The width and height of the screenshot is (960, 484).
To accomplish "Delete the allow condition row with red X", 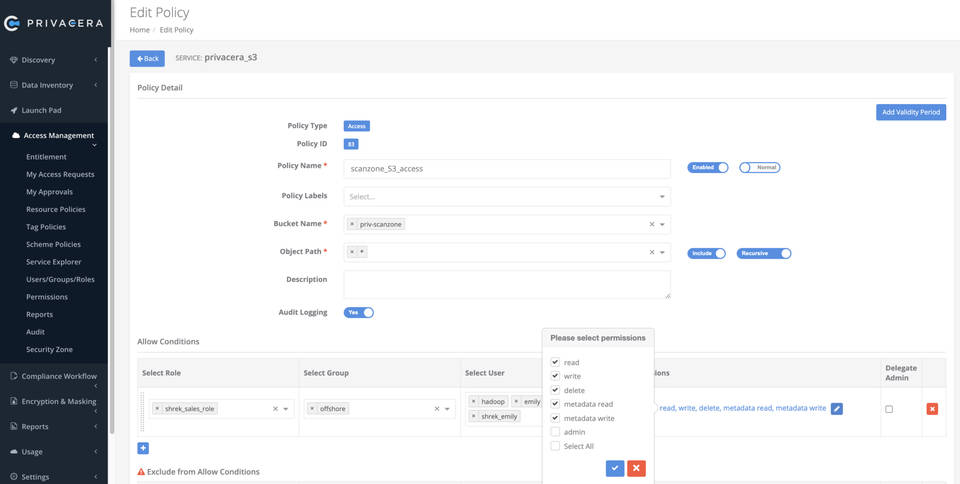I will coord(932,408).
